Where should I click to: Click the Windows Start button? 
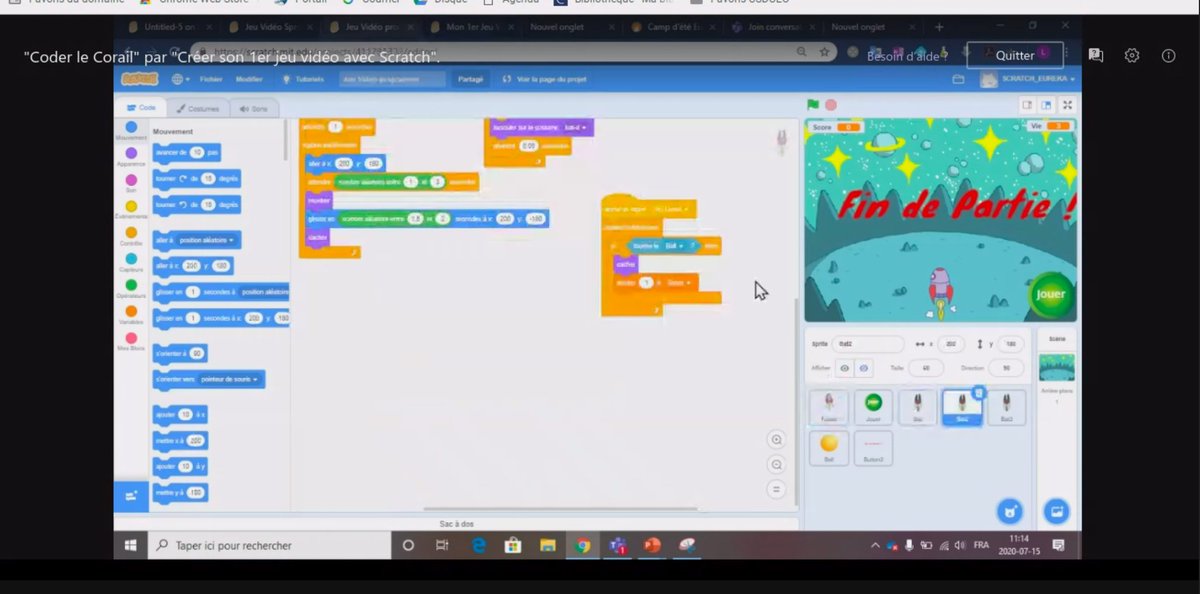tap(130, 545)
